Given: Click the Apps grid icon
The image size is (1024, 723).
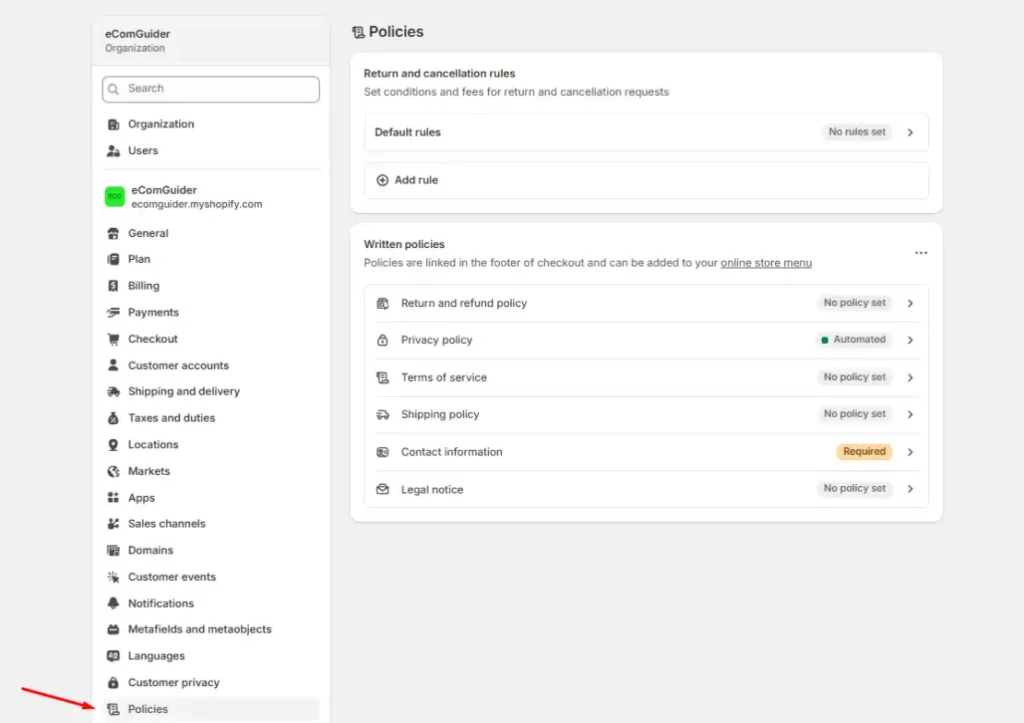Looking at the screenshot, I should (x=114, y=498).
